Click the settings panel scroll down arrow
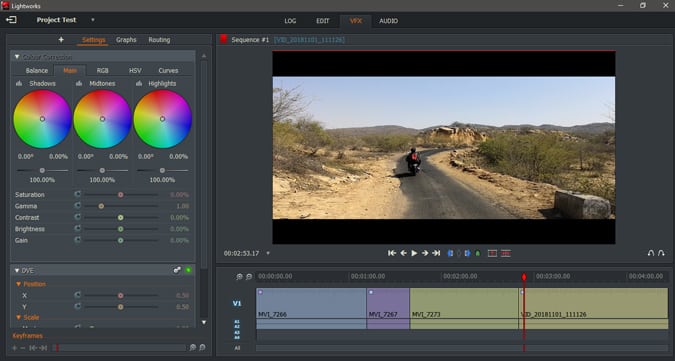Viewport: 675px width, 361px height. [204, 322]
